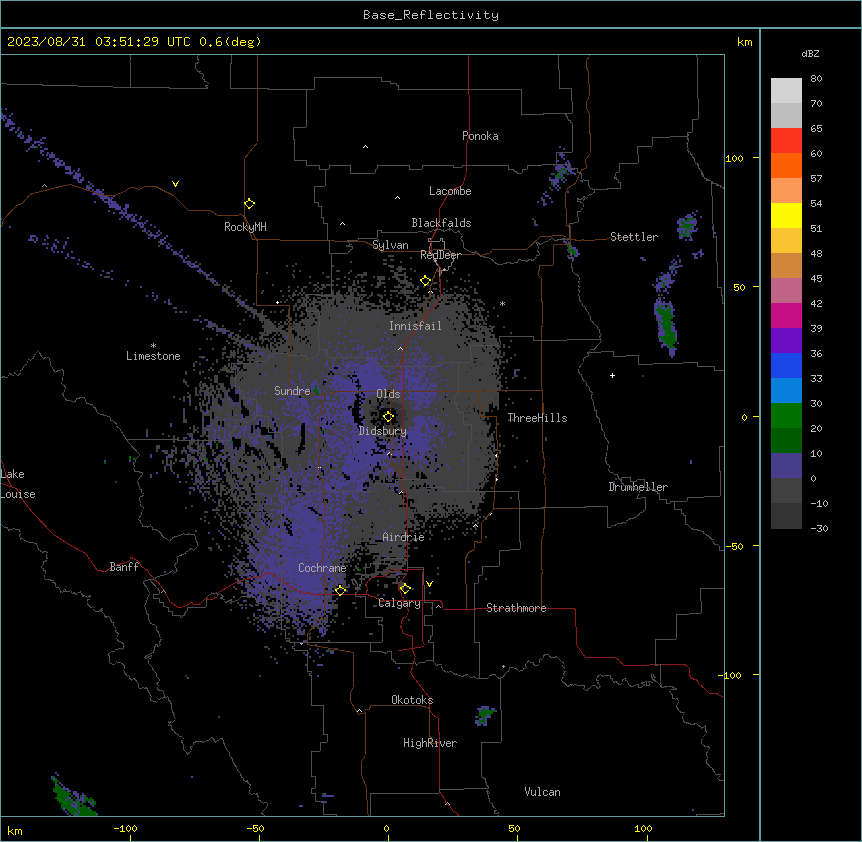
Task: Click the RockyMH label
Action: pyautogui.click(x=245, y=227)
